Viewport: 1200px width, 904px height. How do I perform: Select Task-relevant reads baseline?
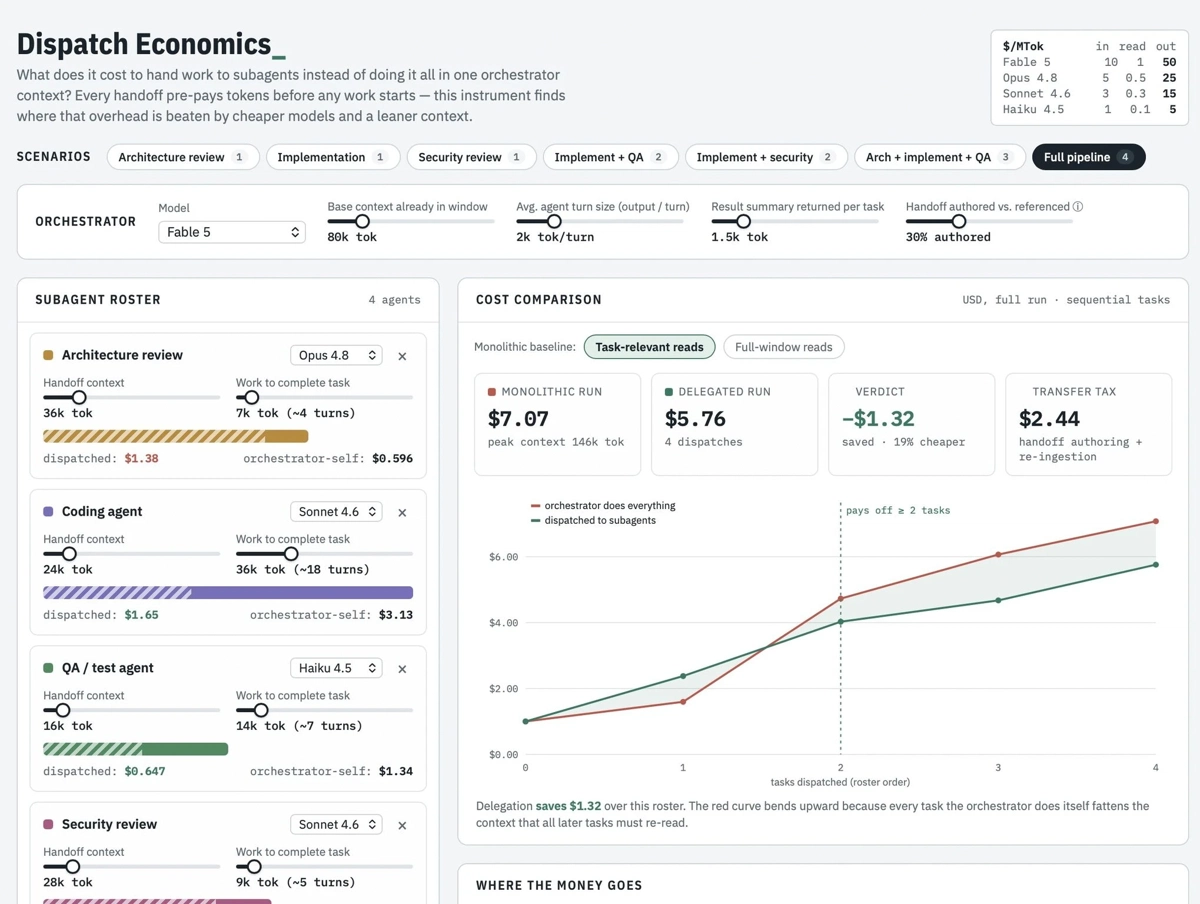pyautogui.click(x=649, y=347)
